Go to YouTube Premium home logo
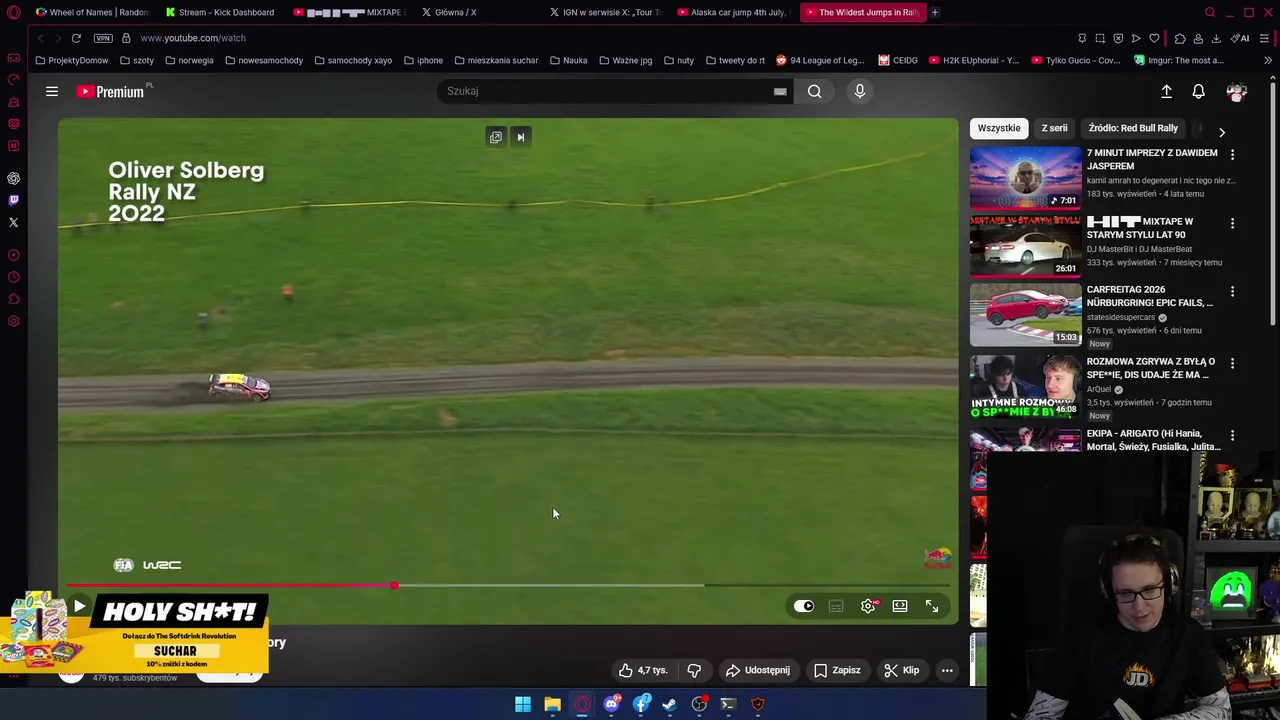The image size is (1280, 720). point(110,91)
